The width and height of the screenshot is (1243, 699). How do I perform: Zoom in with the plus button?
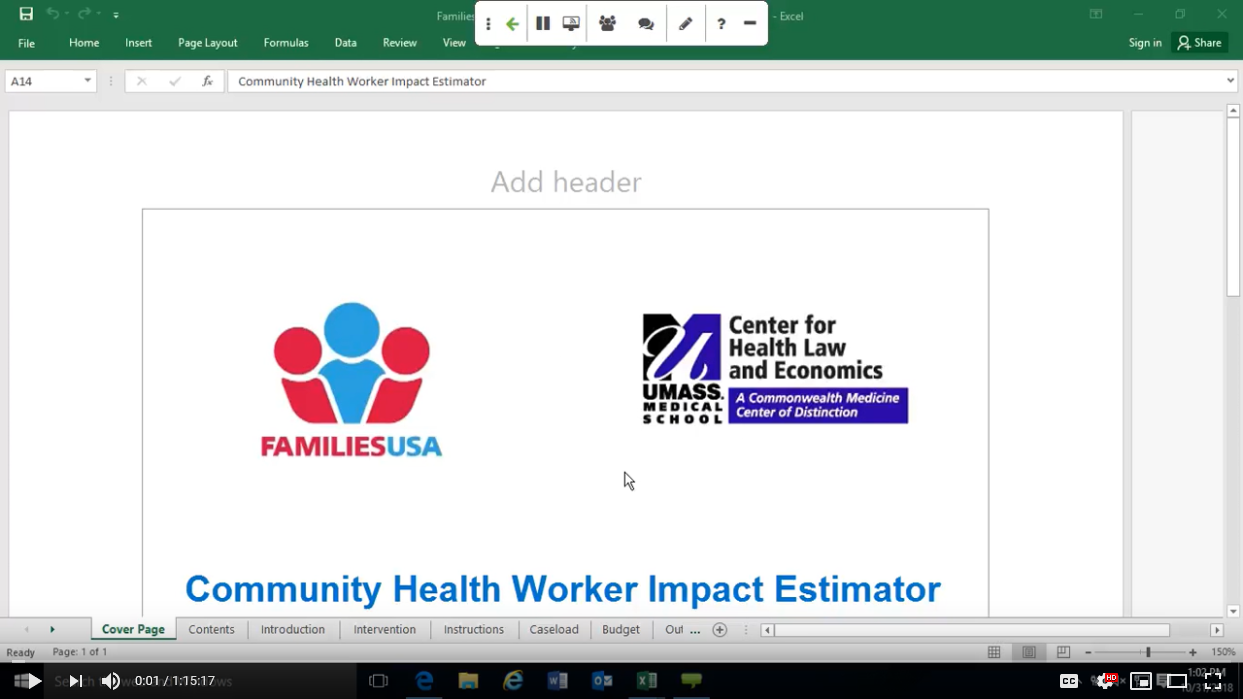tap(1193, 652)
